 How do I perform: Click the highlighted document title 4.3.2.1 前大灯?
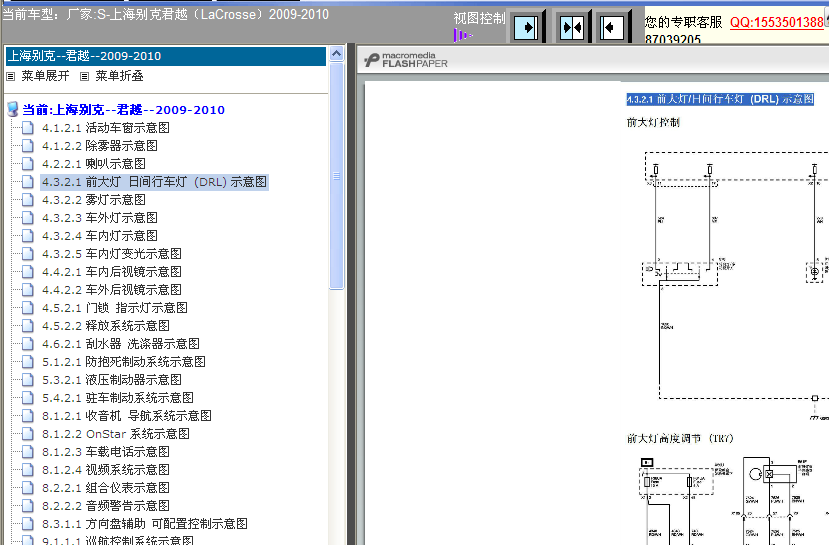click(x=720, y=99)
